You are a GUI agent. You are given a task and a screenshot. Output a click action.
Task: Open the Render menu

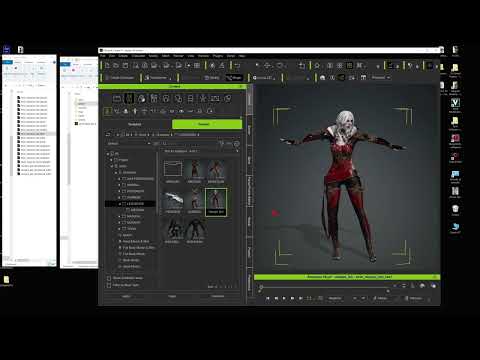coord(178,56)
